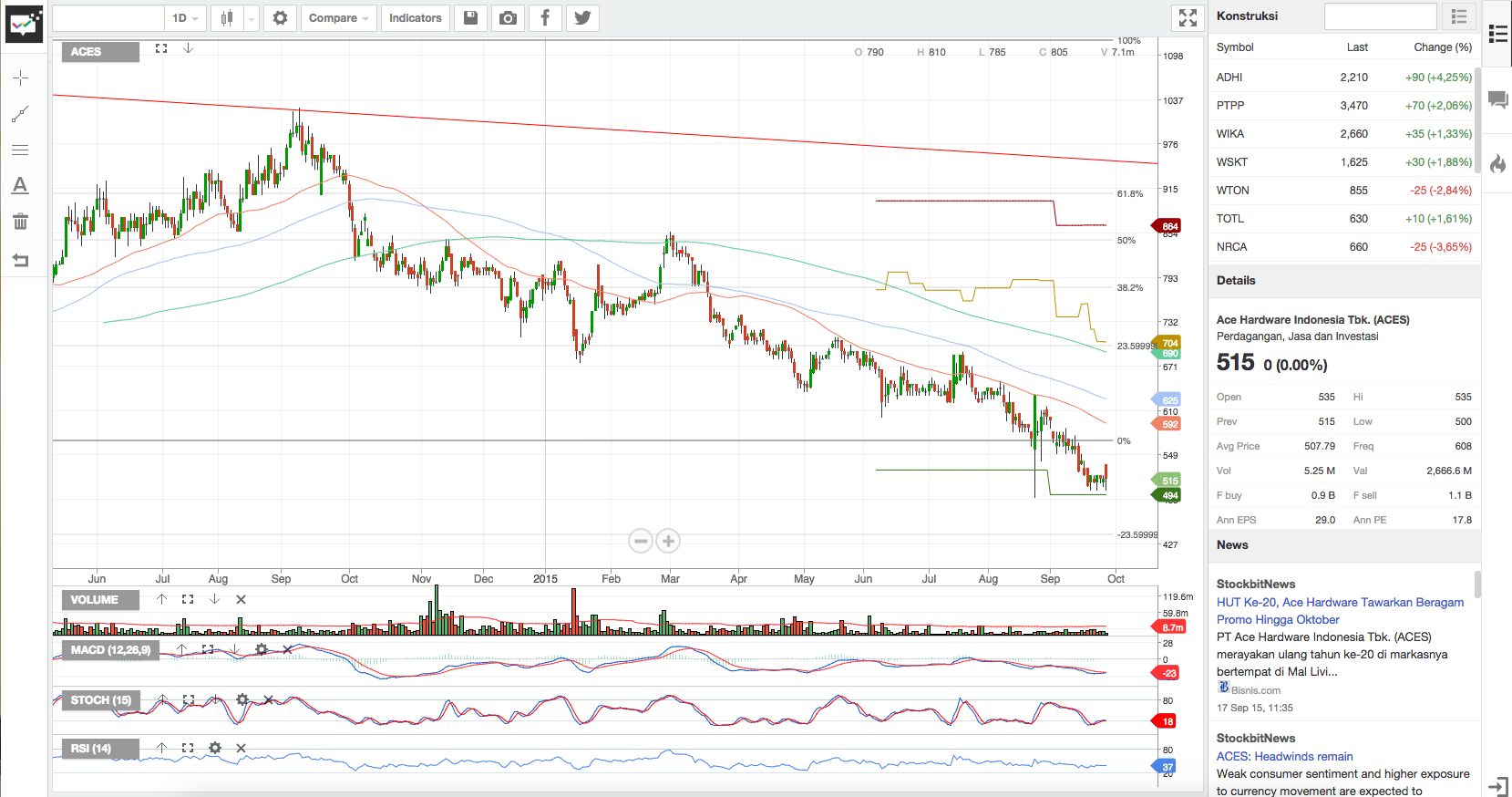1512x797 pixels.
Task: Select WIKA in the Konstruksi watchlist
Action: (1230, 134)
